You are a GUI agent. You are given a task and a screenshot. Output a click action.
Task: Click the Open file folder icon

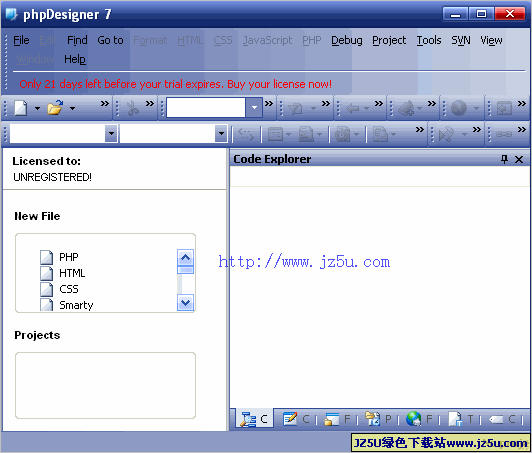55,108
